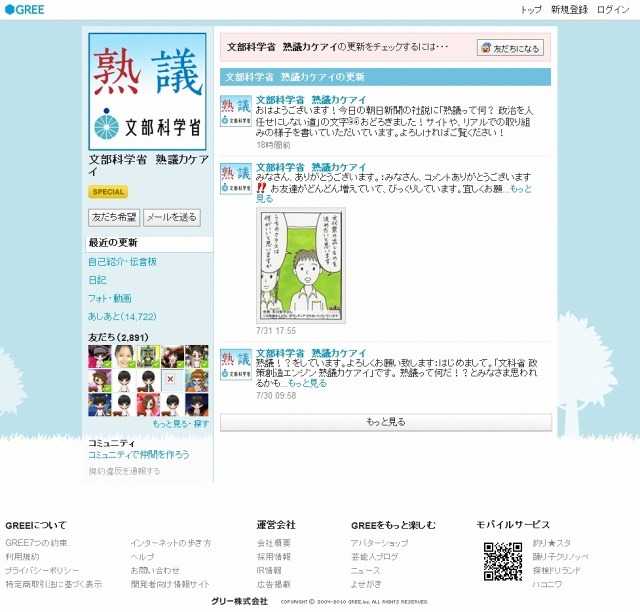Open the fourth friend avatar in the top row
This screenshot has width=640, height=612.
pos(172,356)
